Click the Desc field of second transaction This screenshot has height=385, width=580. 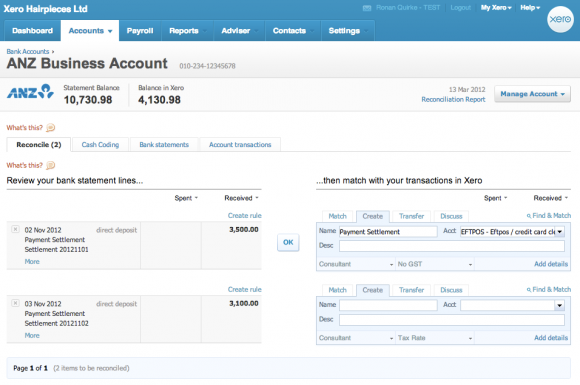452,320
